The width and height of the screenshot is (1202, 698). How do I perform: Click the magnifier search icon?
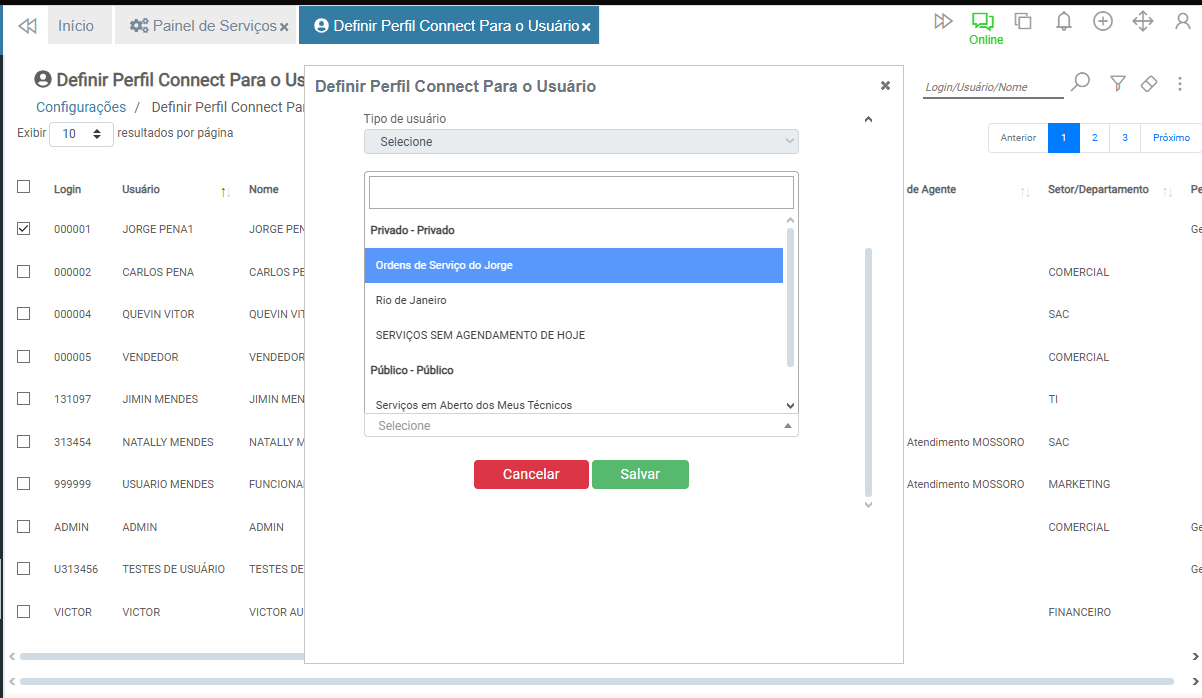(1080, 83)
